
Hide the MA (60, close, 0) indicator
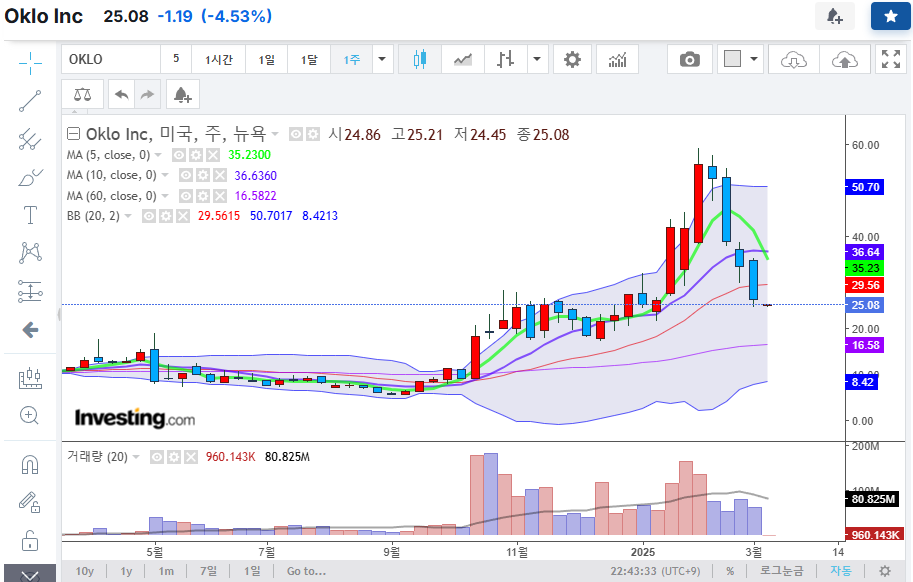(186, 196)
